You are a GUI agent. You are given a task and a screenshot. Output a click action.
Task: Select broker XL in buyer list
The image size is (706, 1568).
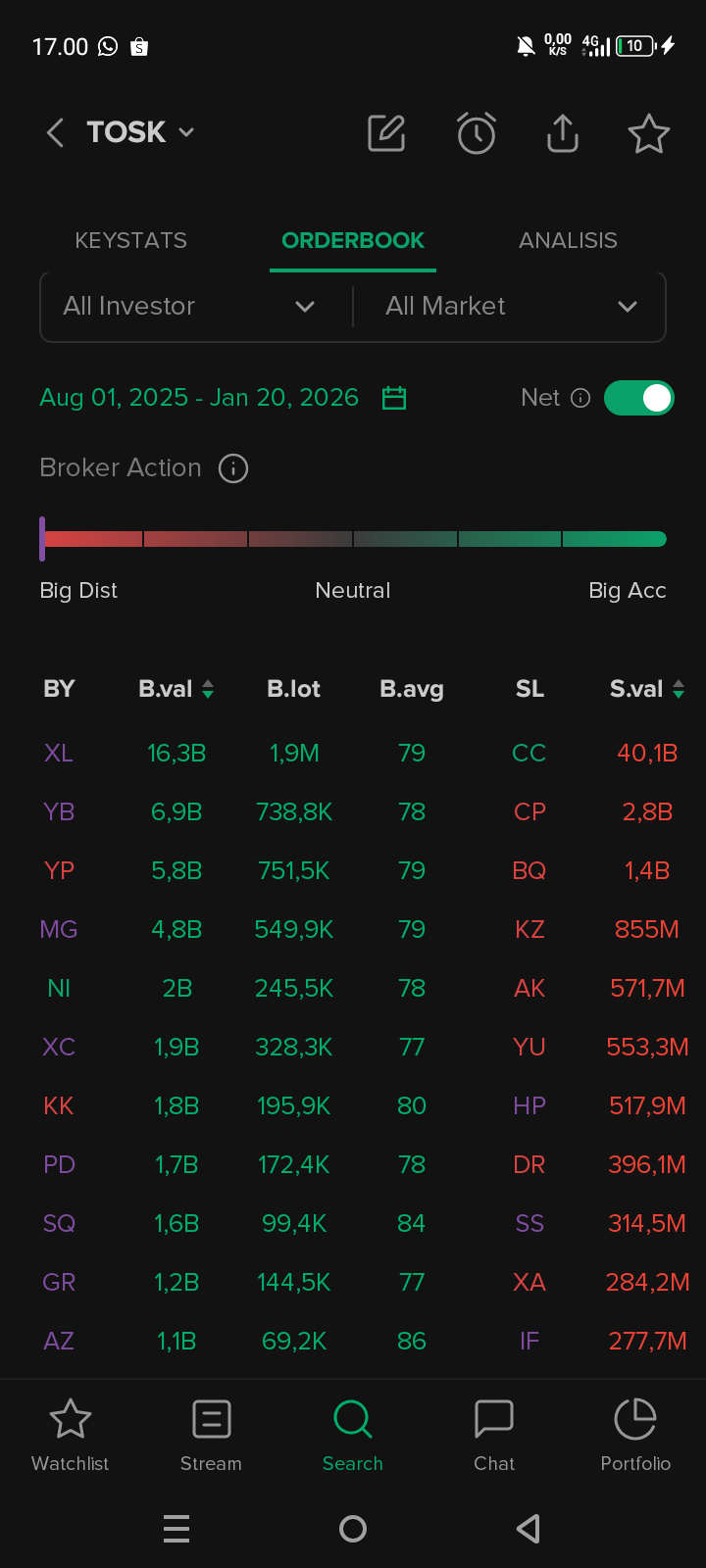pyautogui.click(x=59, y=754)
